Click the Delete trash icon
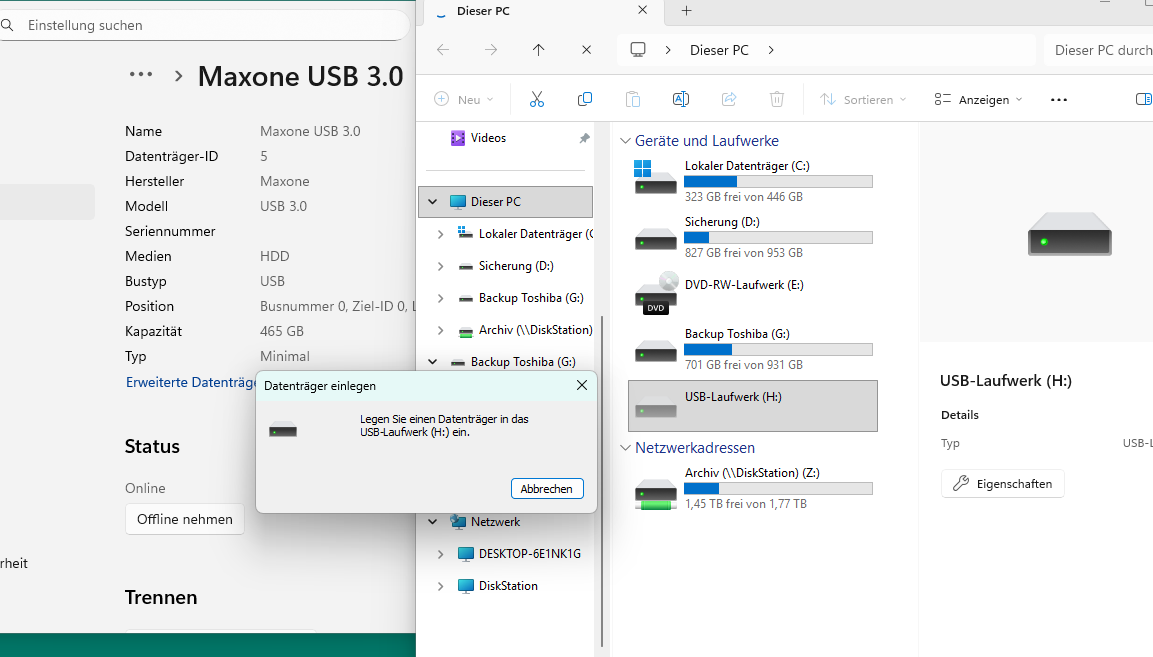This screenshot has height=657, width=1153. (x=777, y=99)
